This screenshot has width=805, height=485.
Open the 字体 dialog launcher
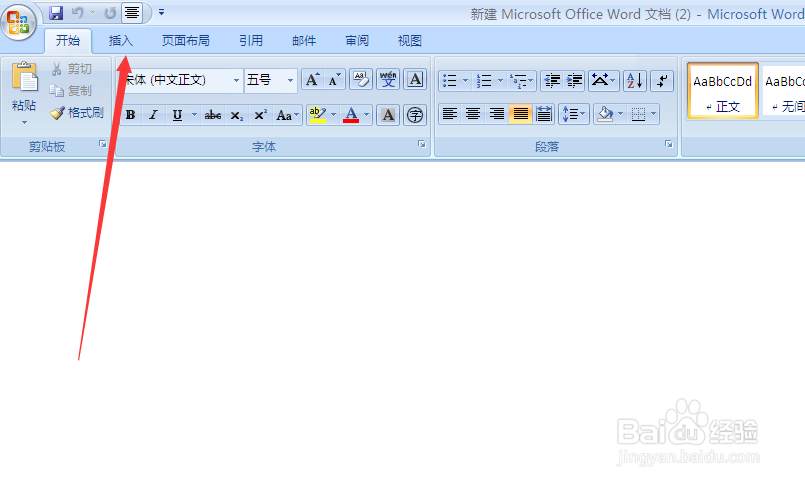pos(421,144)
